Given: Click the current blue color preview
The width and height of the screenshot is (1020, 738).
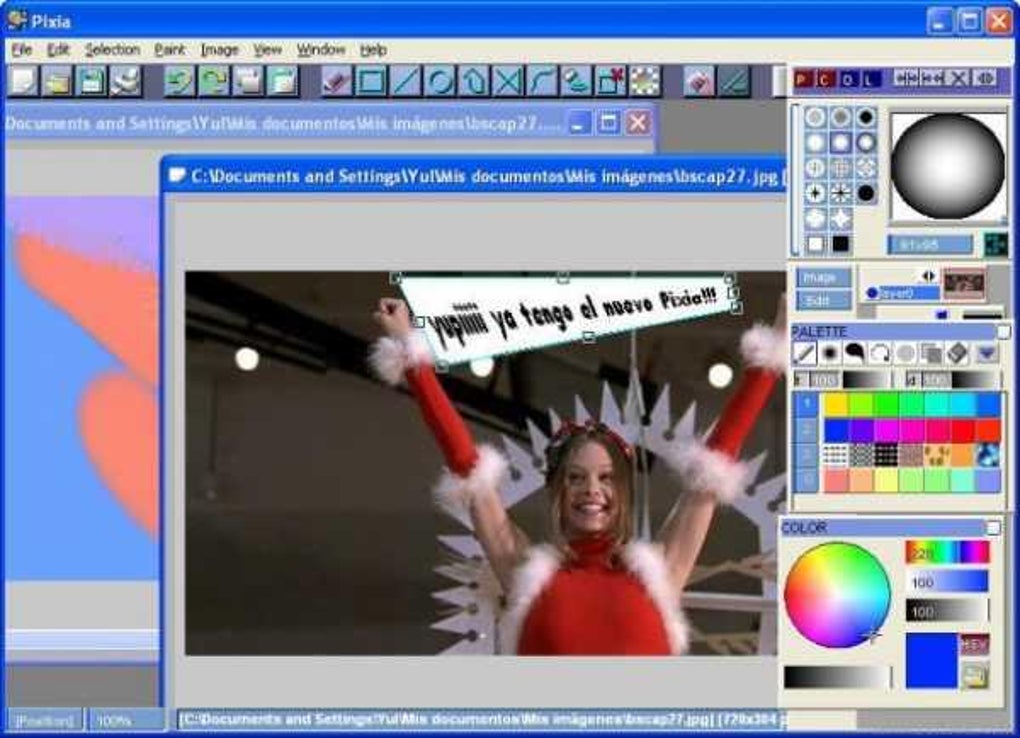Looking at the screenshot, I should (932, 660).
